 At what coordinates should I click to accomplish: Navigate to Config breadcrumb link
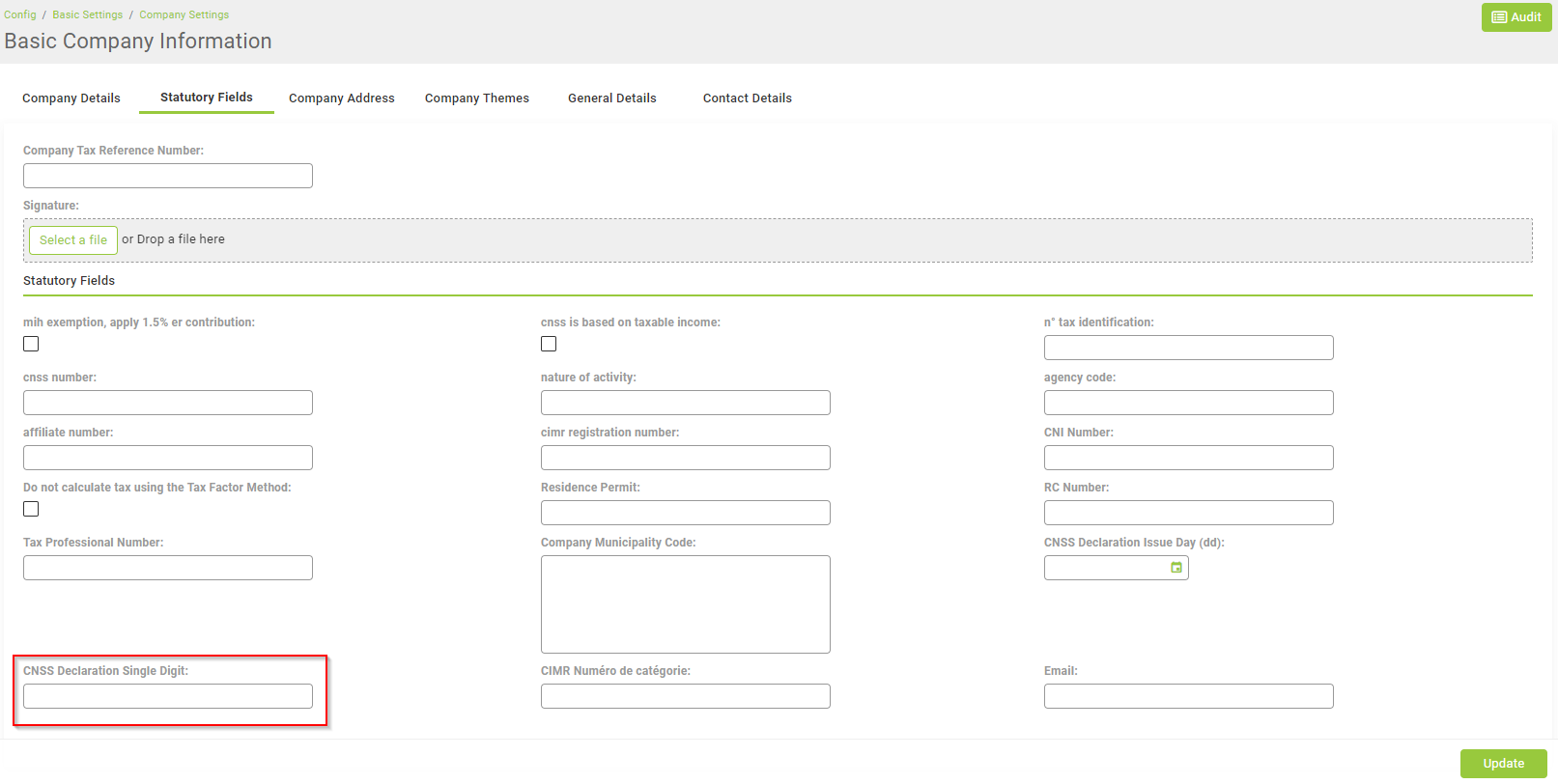click(20, 14)
